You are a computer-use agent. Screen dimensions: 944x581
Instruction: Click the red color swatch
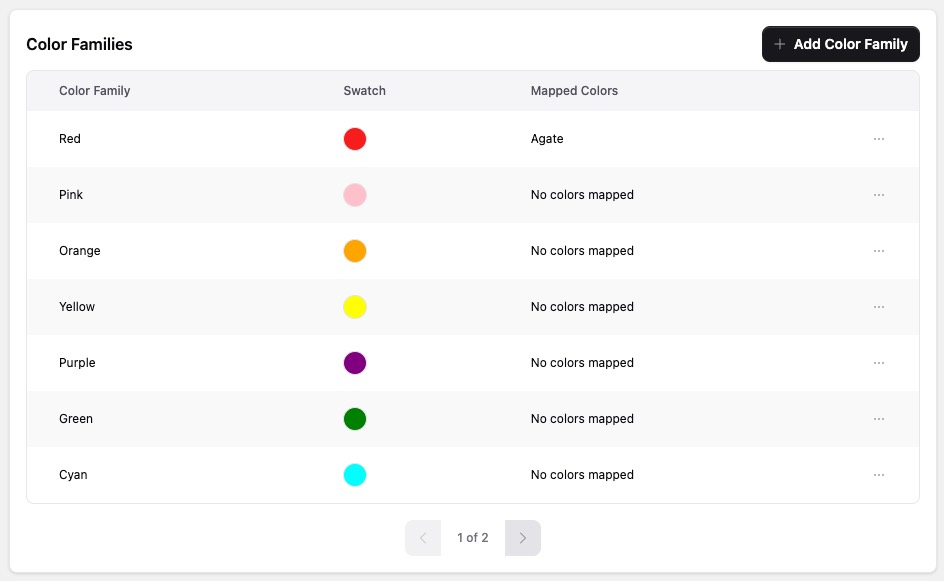(355, 139)
